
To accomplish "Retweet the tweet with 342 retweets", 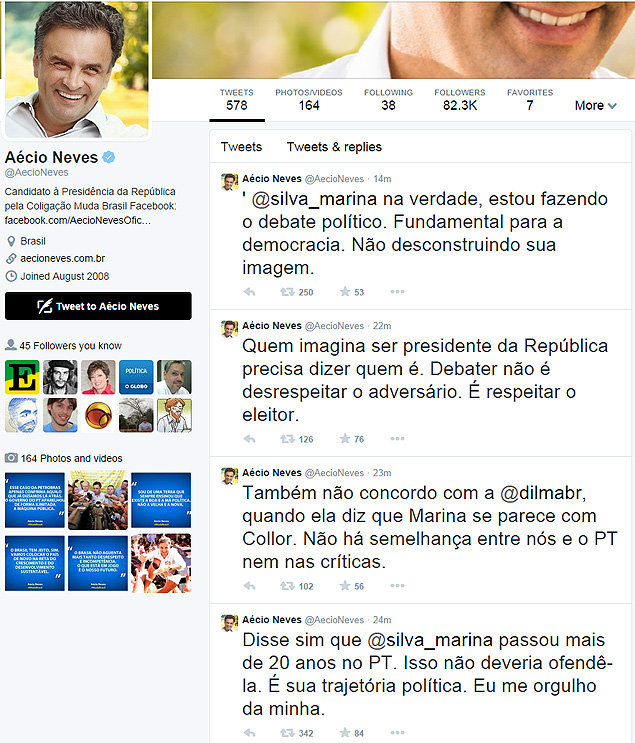I will (x=287, y=733).
